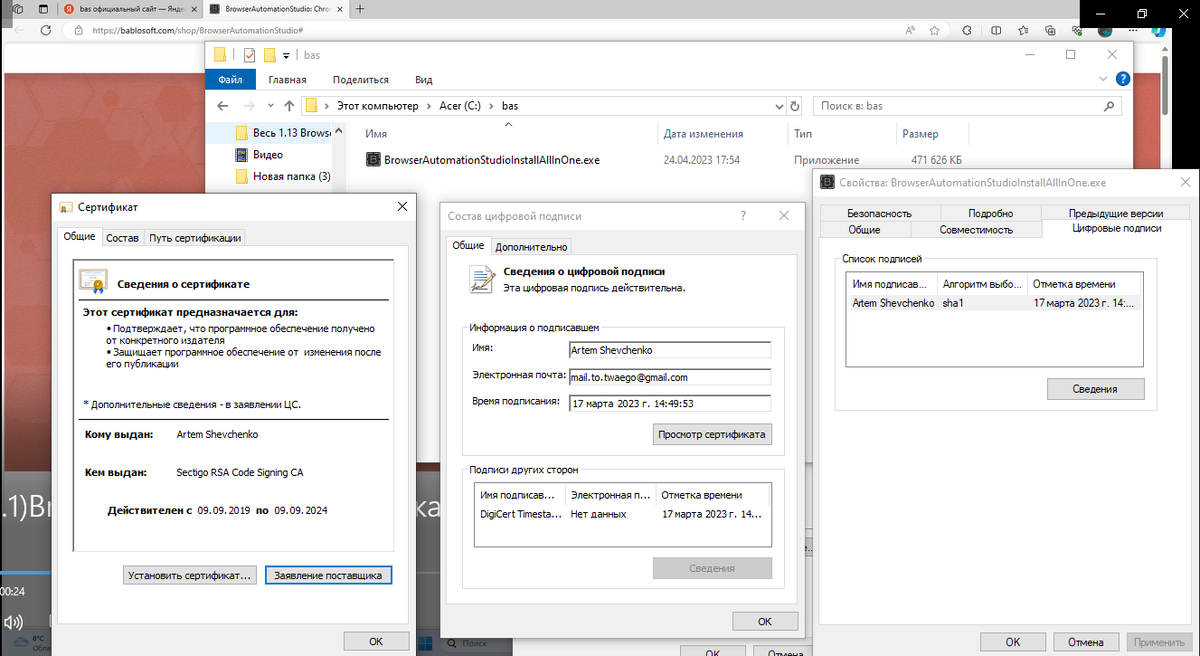Click the browser address bar URL

click(x=197, y=31)
